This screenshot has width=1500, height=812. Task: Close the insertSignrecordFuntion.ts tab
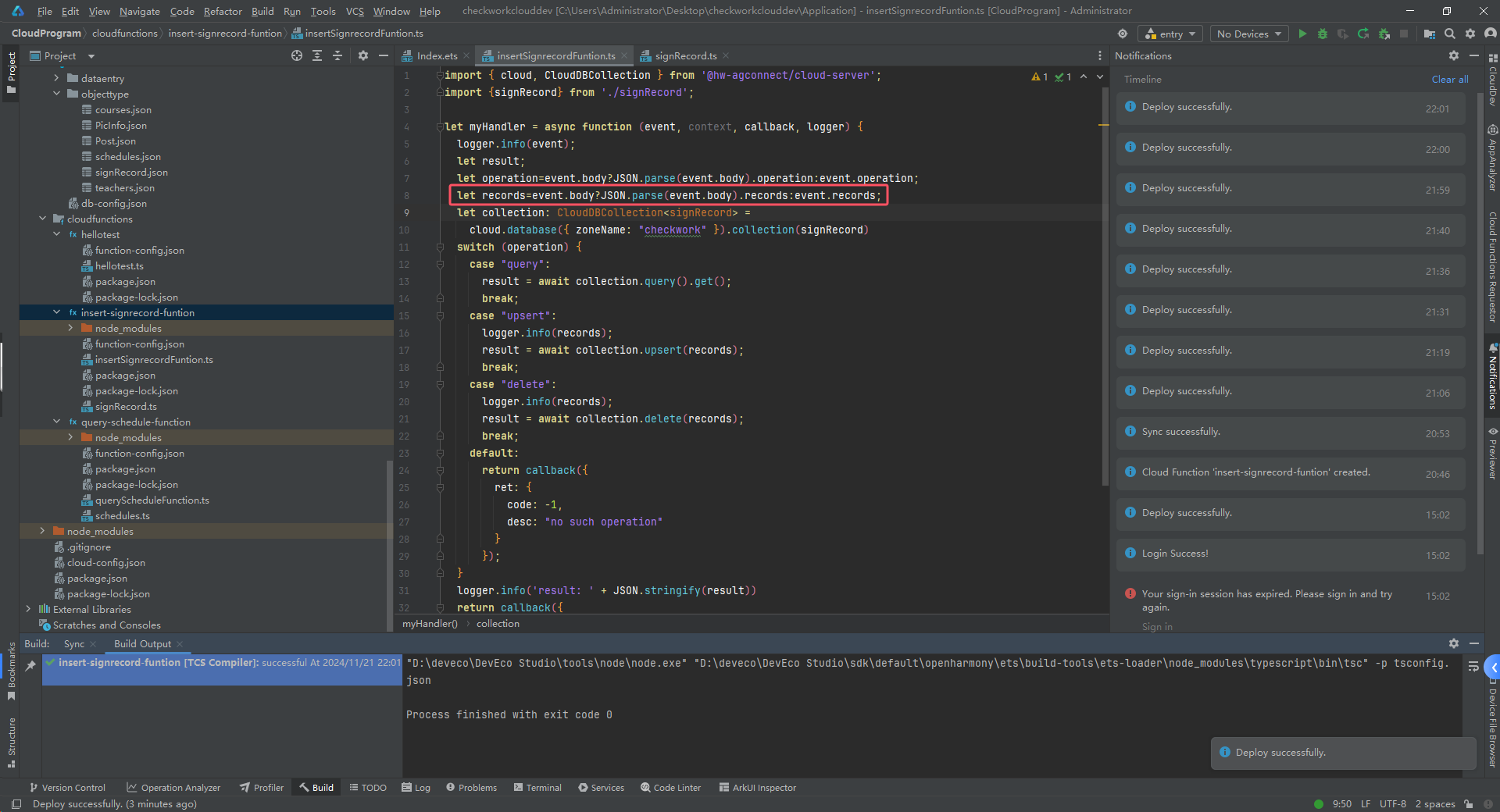(624, 55)
